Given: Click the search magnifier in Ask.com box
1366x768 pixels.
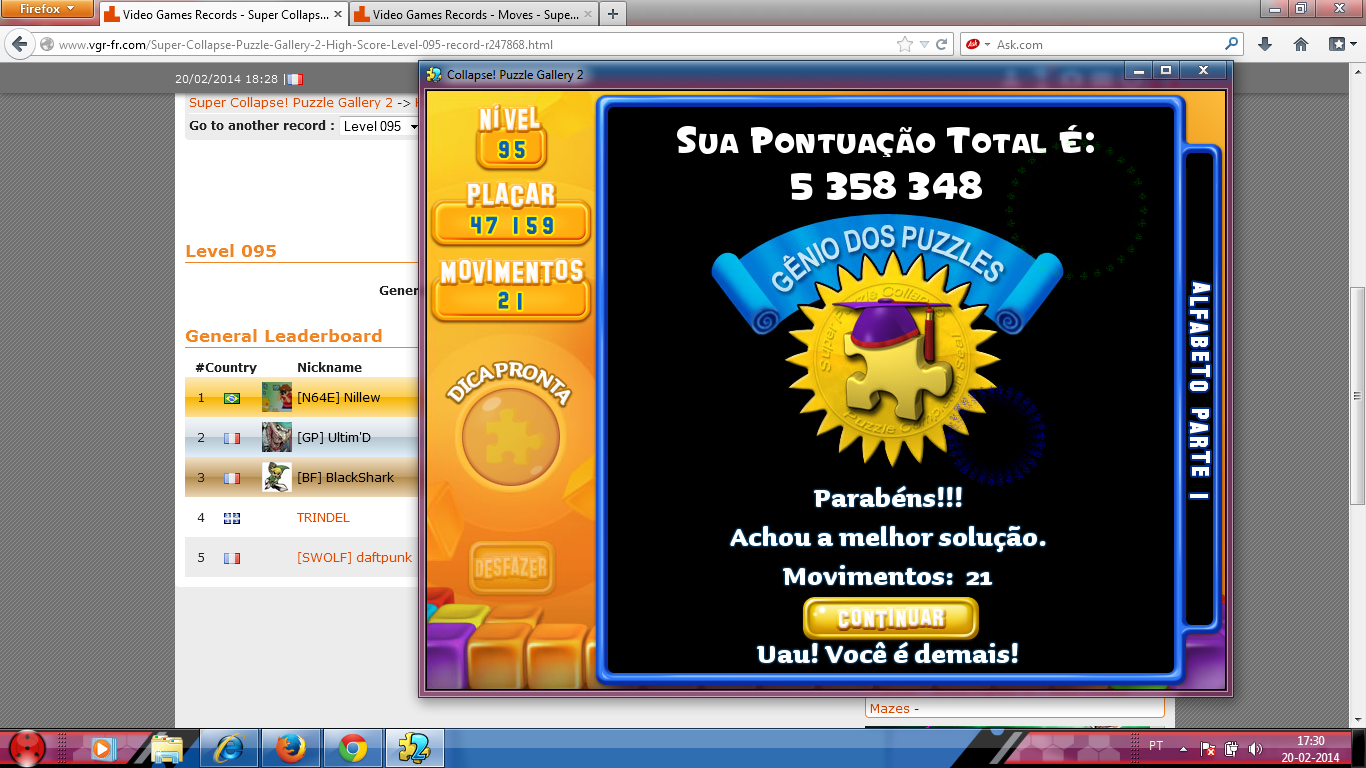Looking at the screenshot, I should coord(1231,44).
